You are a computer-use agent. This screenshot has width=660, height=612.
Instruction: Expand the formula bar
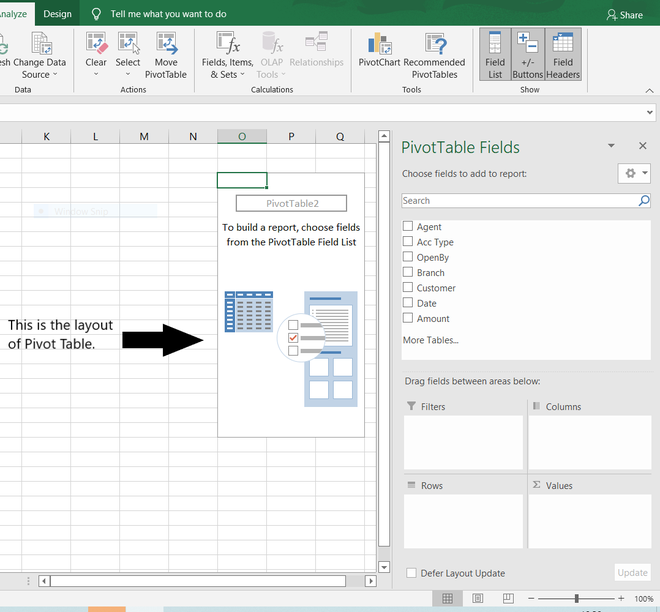point(649,112)
